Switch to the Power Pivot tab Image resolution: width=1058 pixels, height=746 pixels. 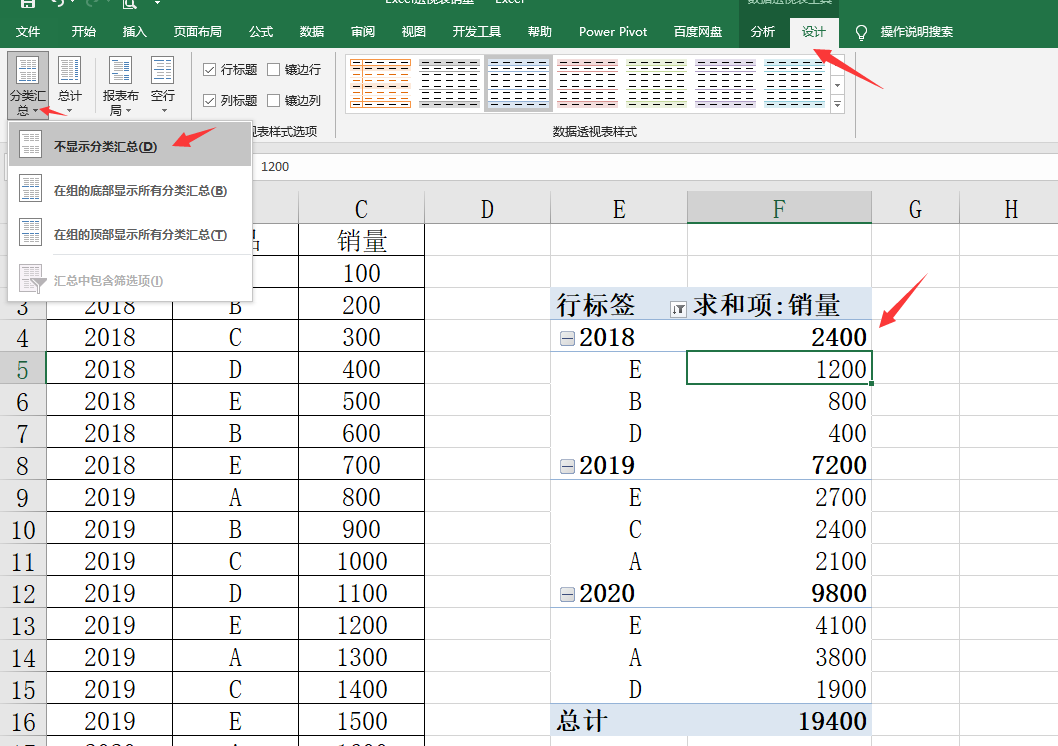click(613, 32)
